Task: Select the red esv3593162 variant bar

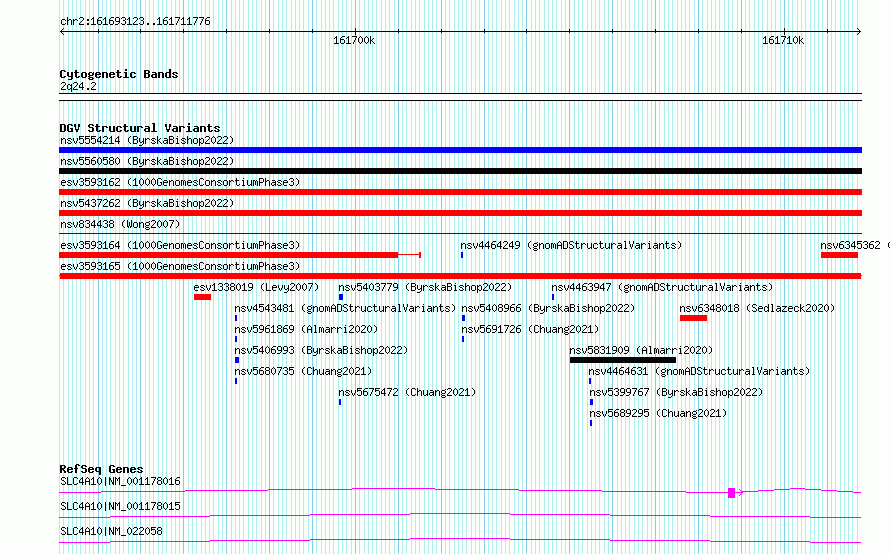Action: point(460,192)
